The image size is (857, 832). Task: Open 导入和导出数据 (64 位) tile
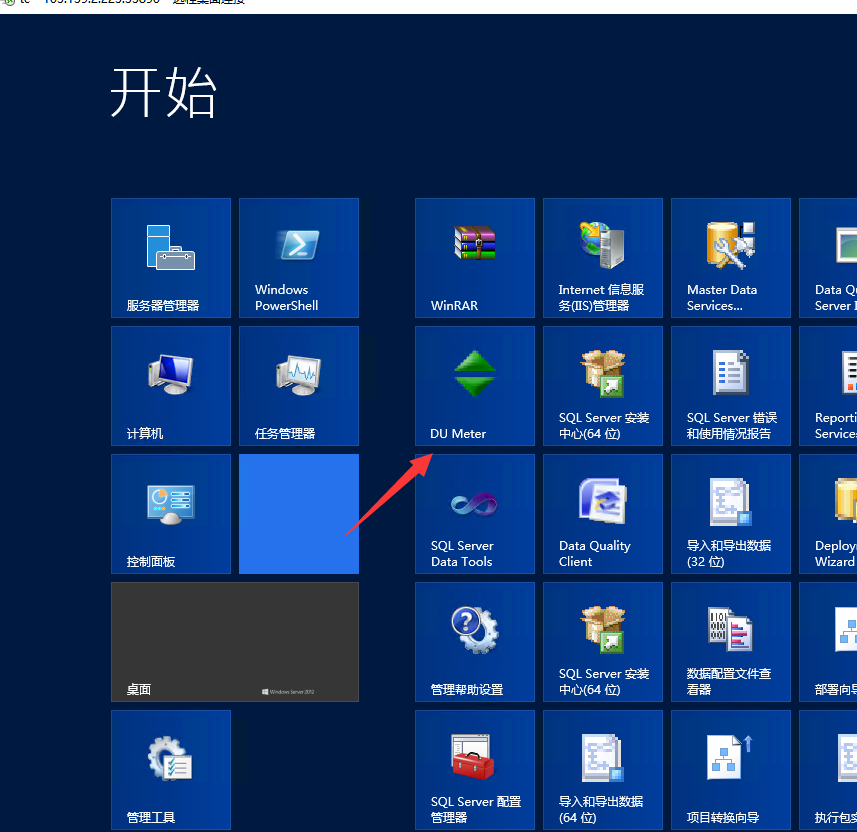(603, 768)
